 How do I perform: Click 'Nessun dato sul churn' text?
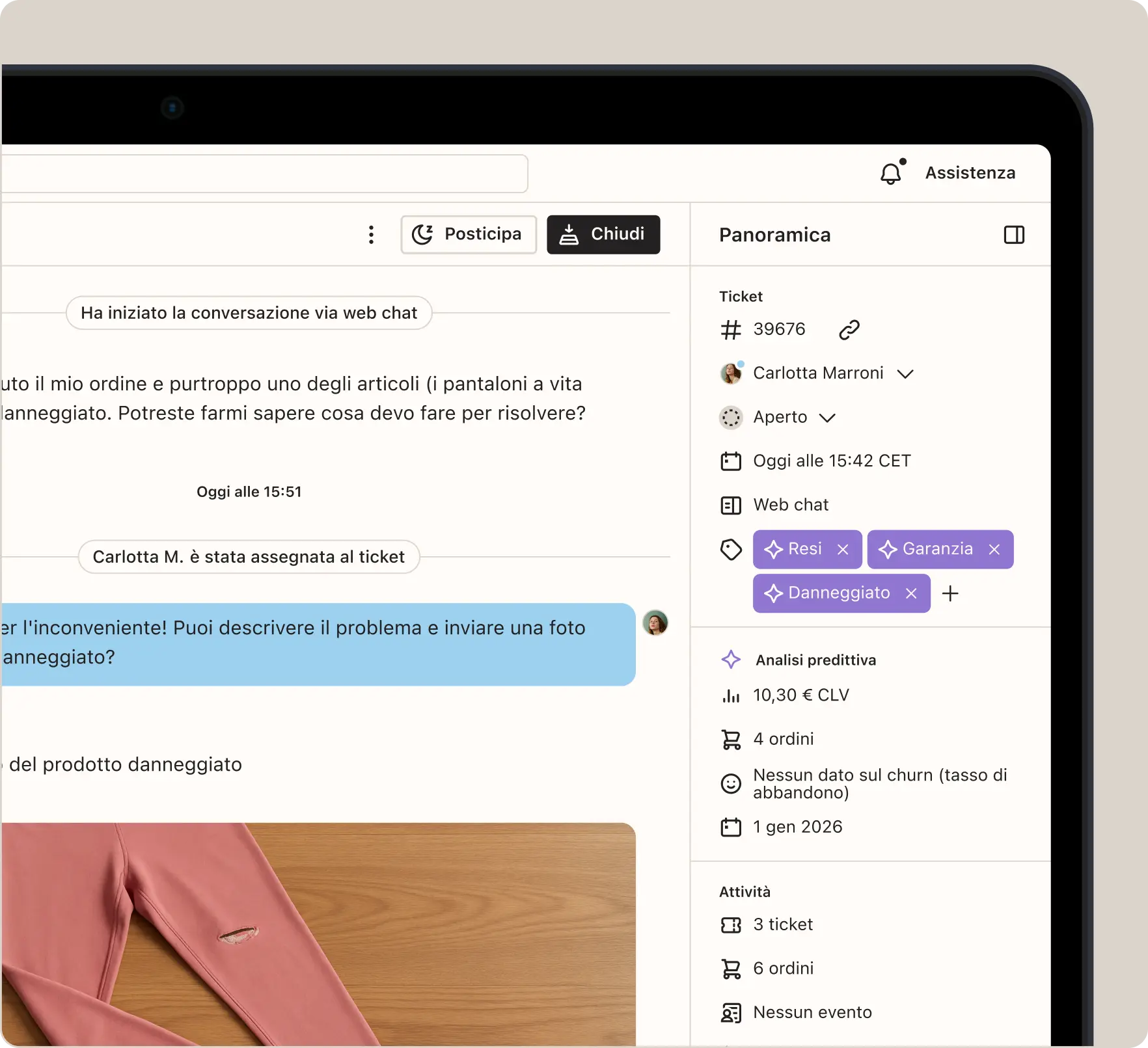880,783
